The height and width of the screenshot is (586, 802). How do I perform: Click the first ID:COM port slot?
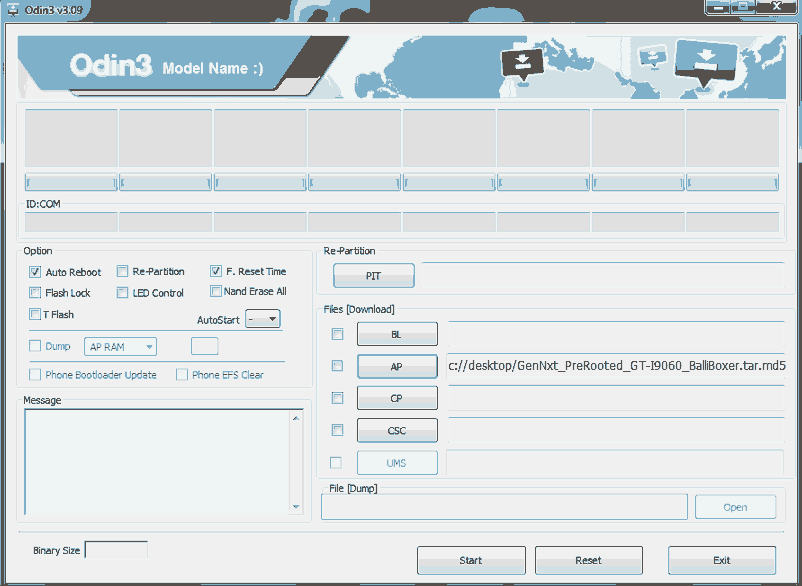(x=71, y=222)
